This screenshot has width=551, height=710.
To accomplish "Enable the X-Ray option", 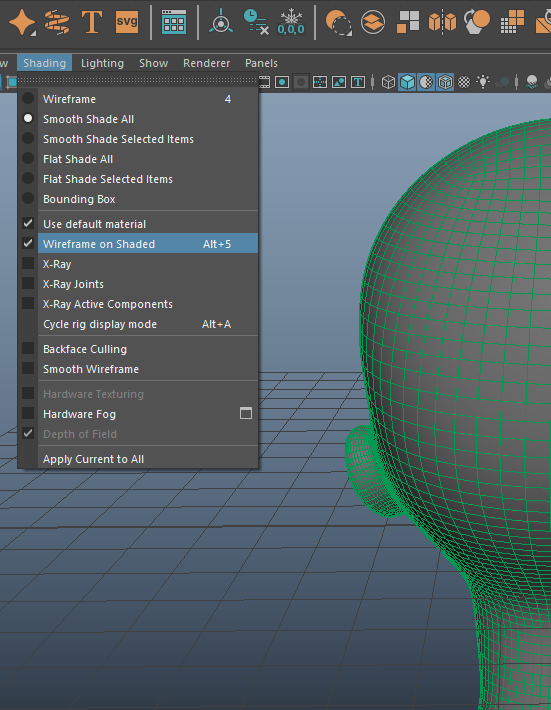I will tap(138, 264).
